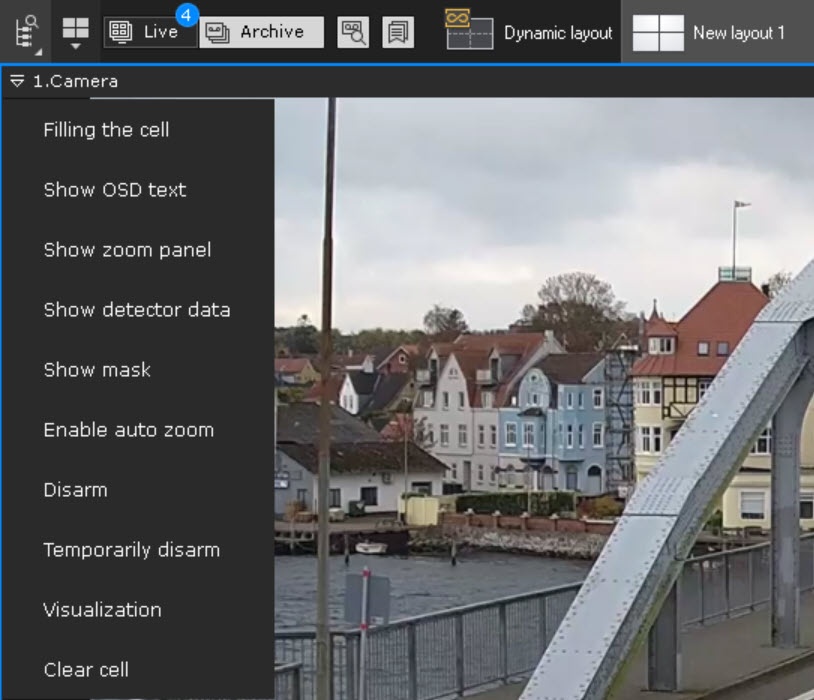Select the Dynamic layout
The width and height of the screenshot is (814, 700).
point(528,32)
